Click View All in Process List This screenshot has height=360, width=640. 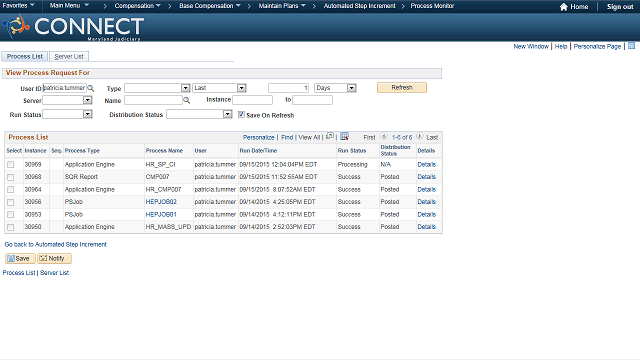point(309,138)
